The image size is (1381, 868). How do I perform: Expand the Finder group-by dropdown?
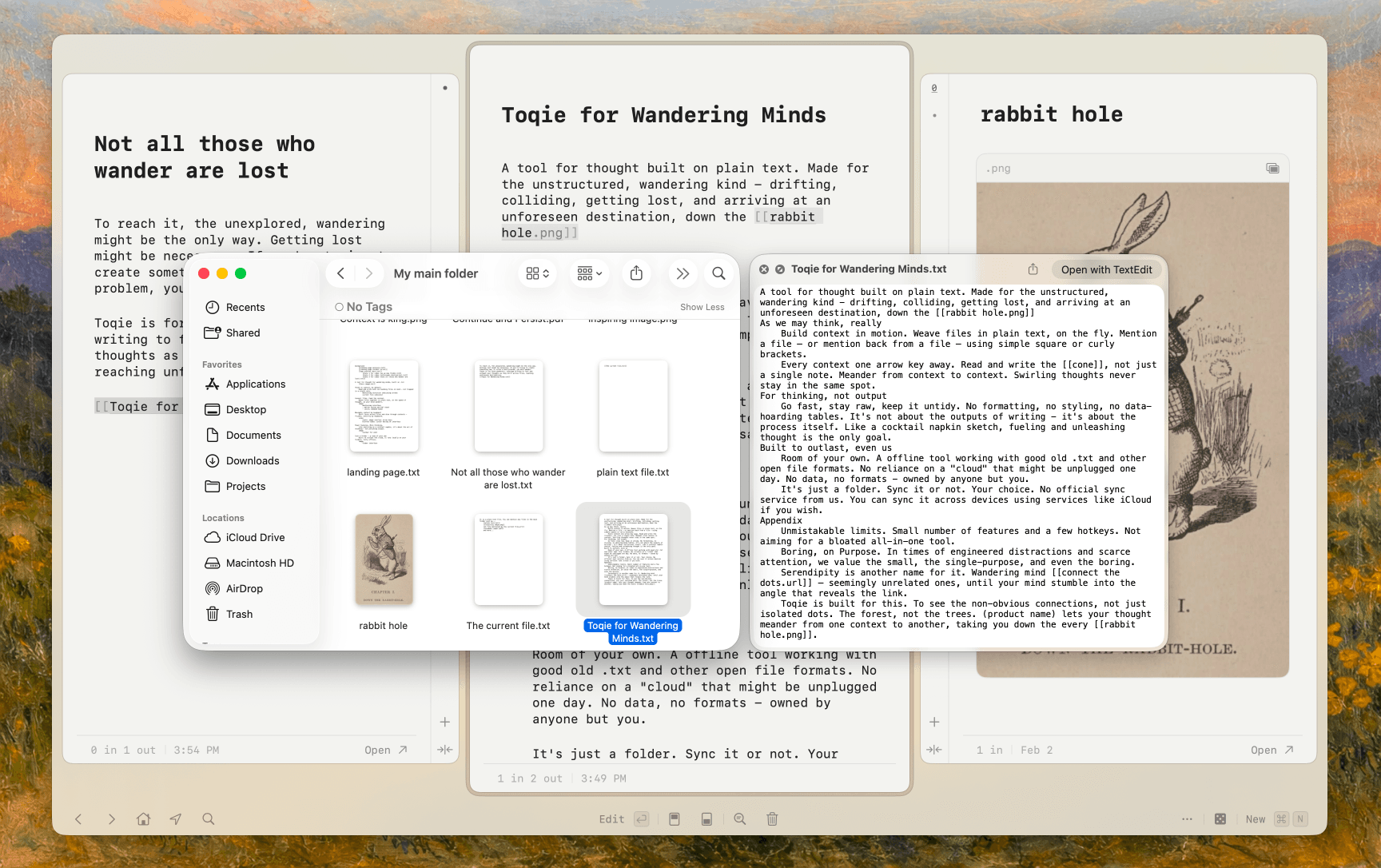pyautogui.click(x=590, y=273)
